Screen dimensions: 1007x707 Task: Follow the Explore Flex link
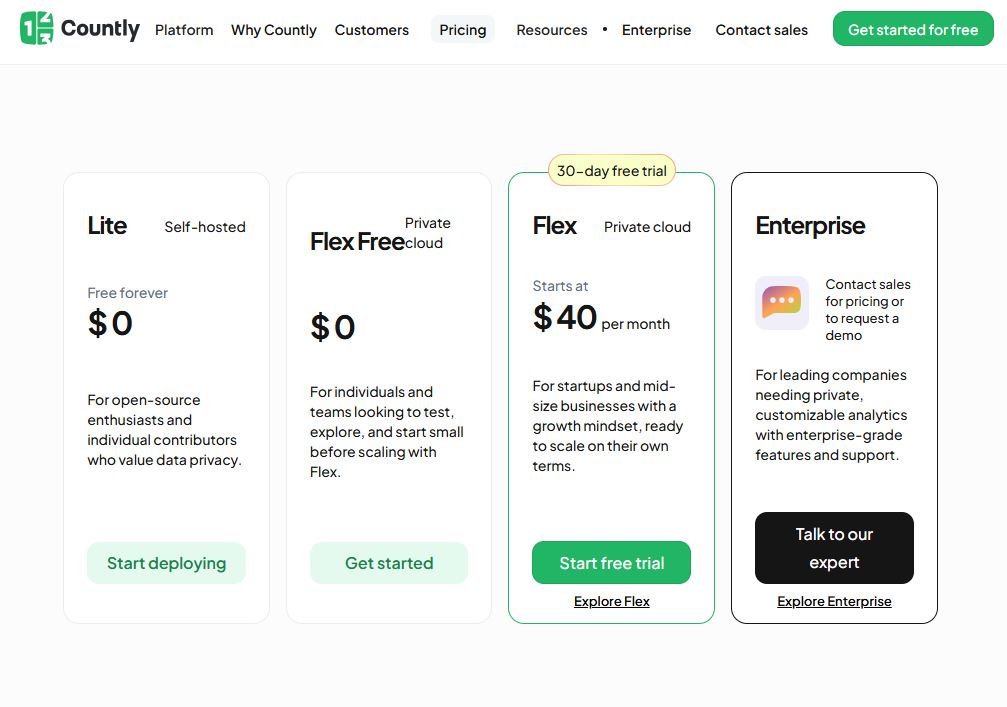coord(611,601)
